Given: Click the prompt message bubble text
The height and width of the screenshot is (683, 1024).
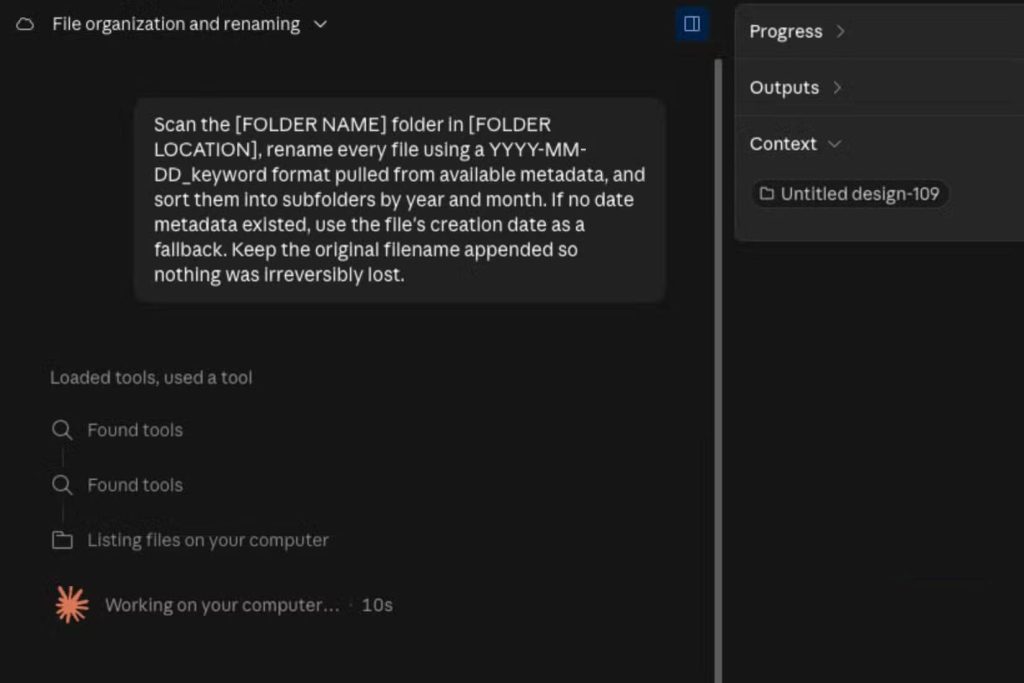Looking at the screenshot, I should [400, 200].
